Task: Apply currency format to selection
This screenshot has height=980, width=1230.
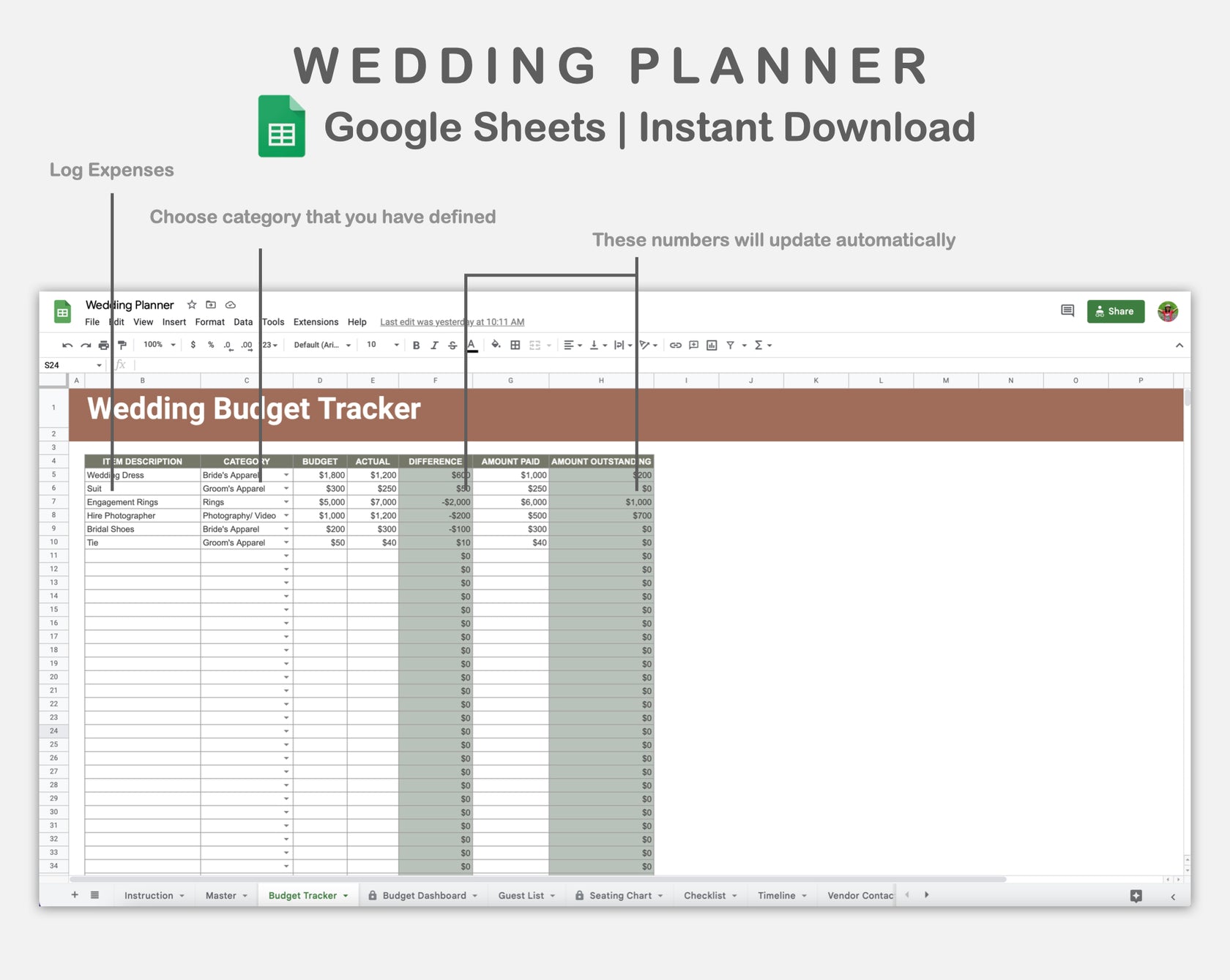Action: click(193, 345)
